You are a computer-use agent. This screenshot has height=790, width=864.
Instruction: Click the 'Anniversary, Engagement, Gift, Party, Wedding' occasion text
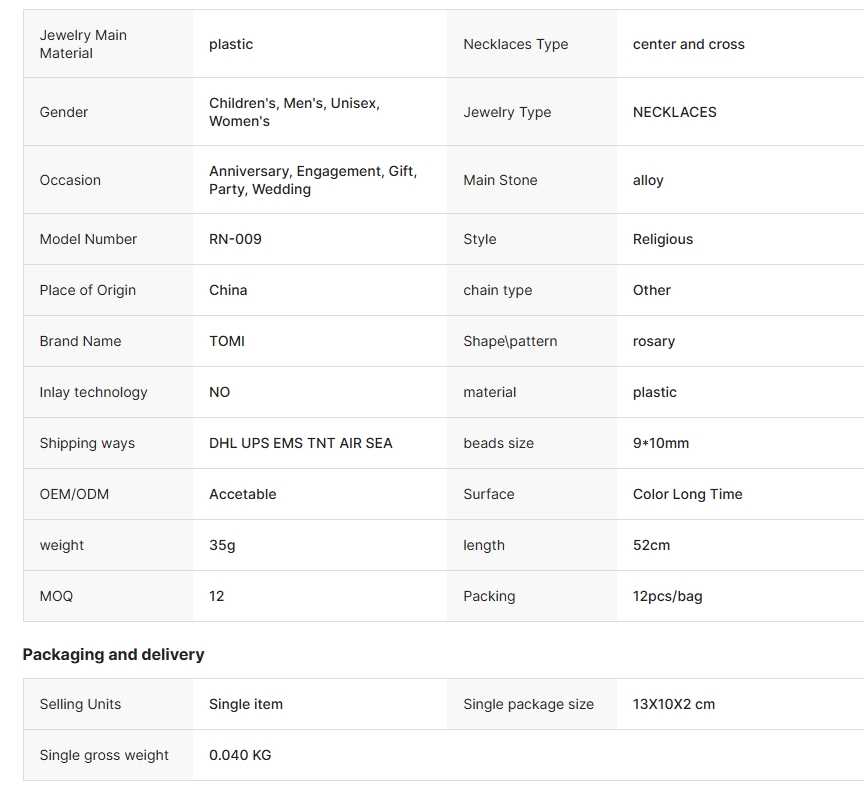(x=312, y=180)
